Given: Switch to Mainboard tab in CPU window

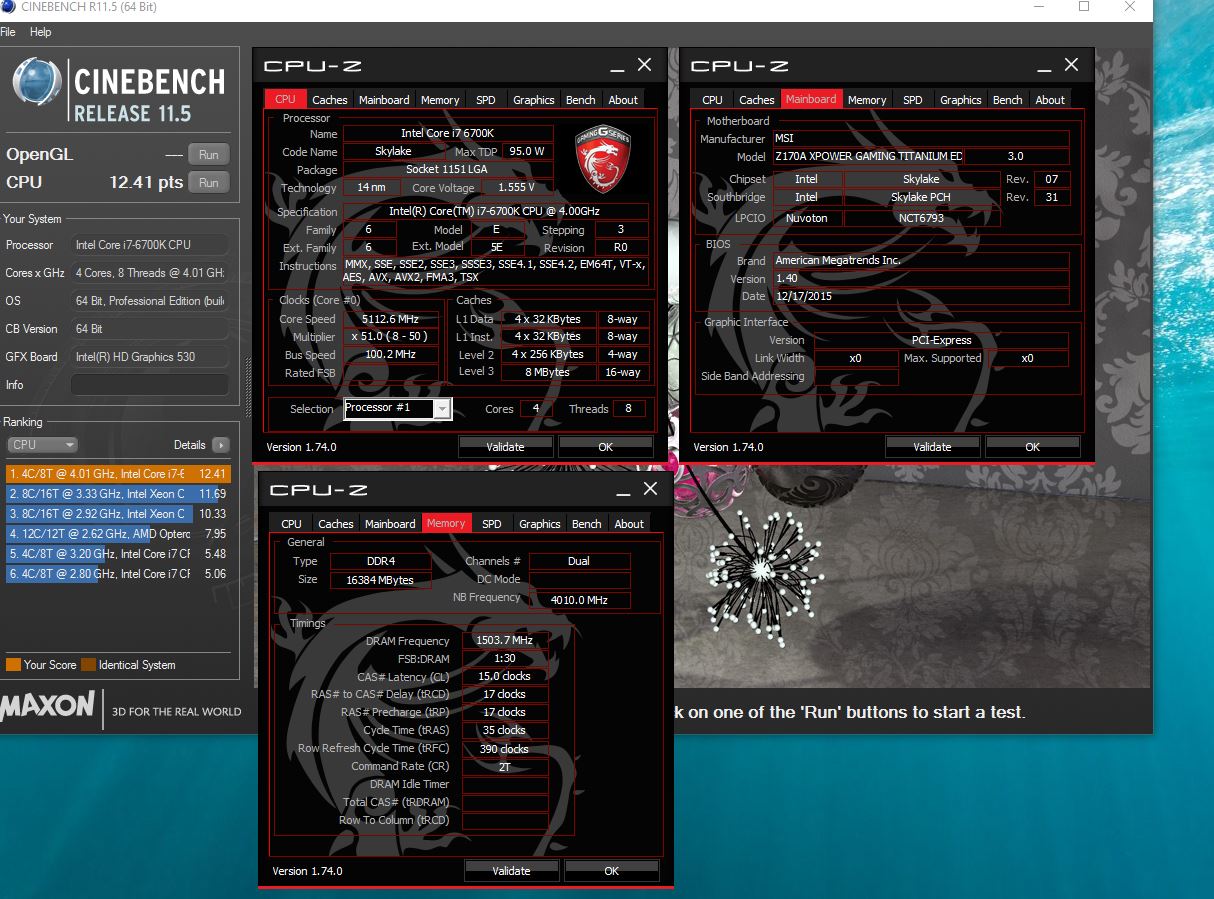Looking at the screenshot, I should 384,100.
